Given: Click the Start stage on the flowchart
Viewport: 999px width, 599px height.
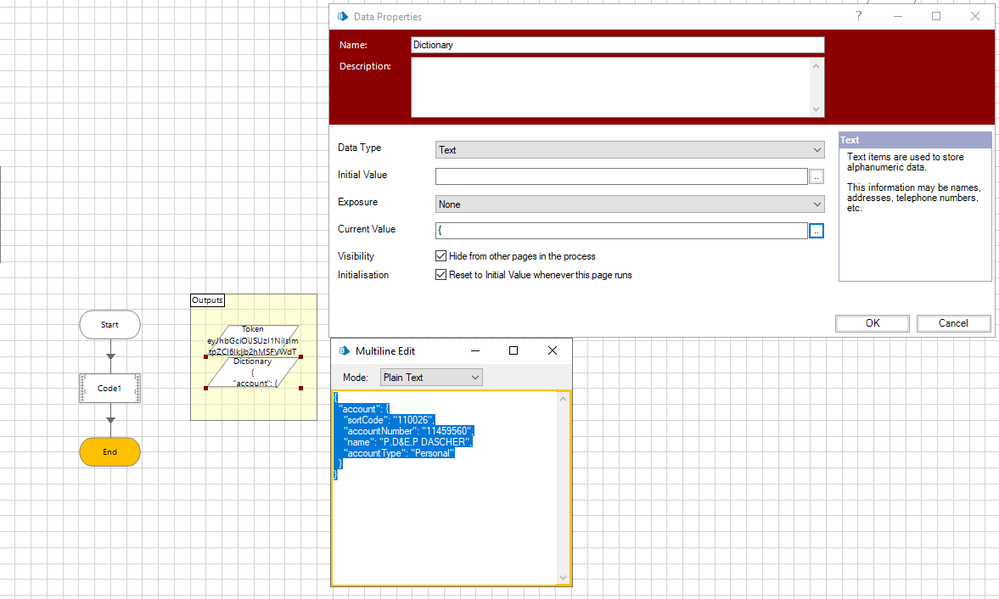Looking at the screenshot, I should [110, 325].
